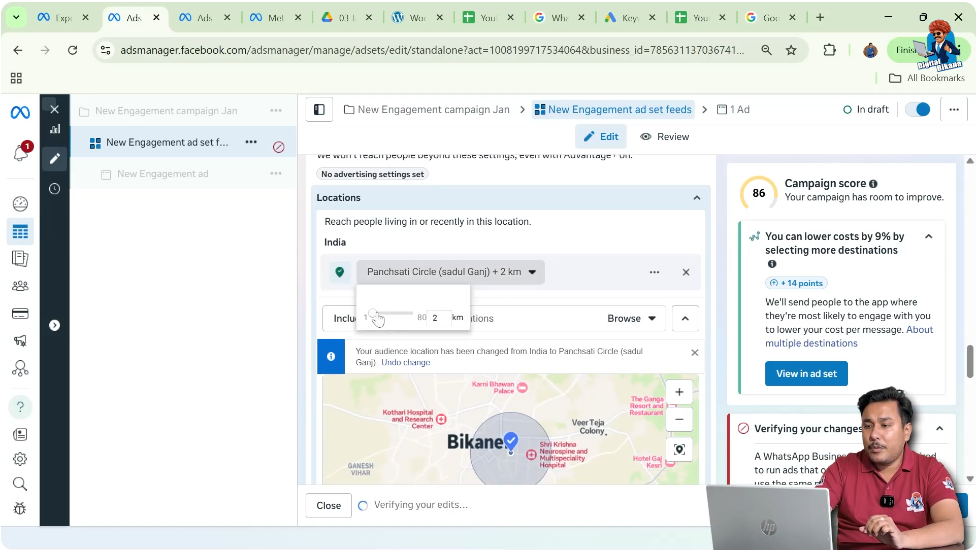Adjust the radius slider handle
The image size is (978, 552).
373,313
